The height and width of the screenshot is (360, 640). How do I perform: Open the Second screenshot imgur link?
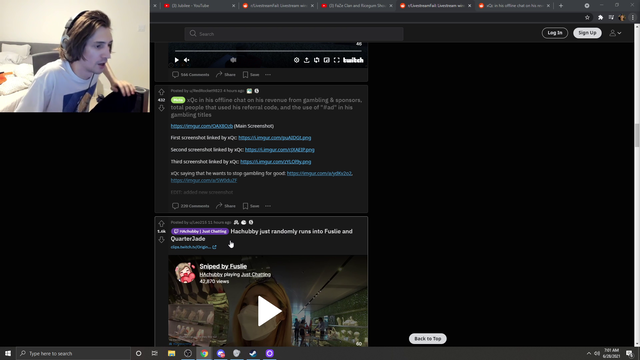(280, 150)
